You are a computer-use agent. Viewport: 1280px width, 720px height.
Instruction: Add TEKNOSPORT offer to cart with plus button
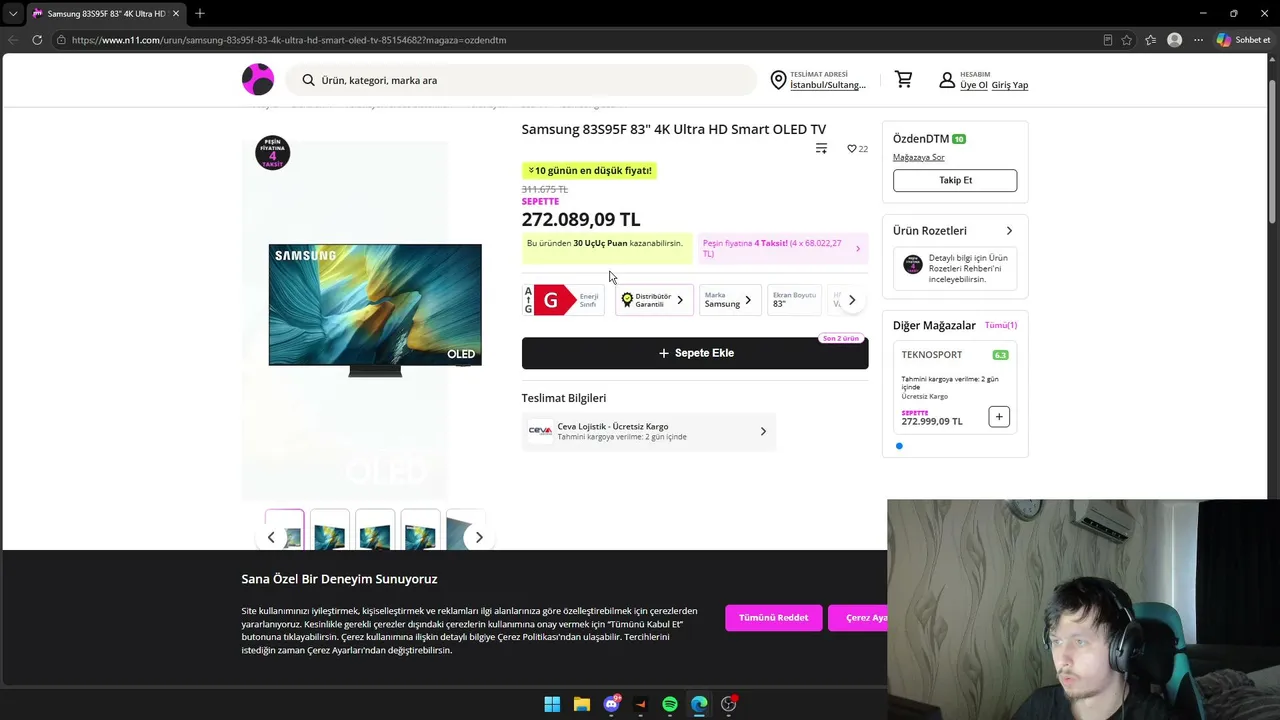point(999,416)
